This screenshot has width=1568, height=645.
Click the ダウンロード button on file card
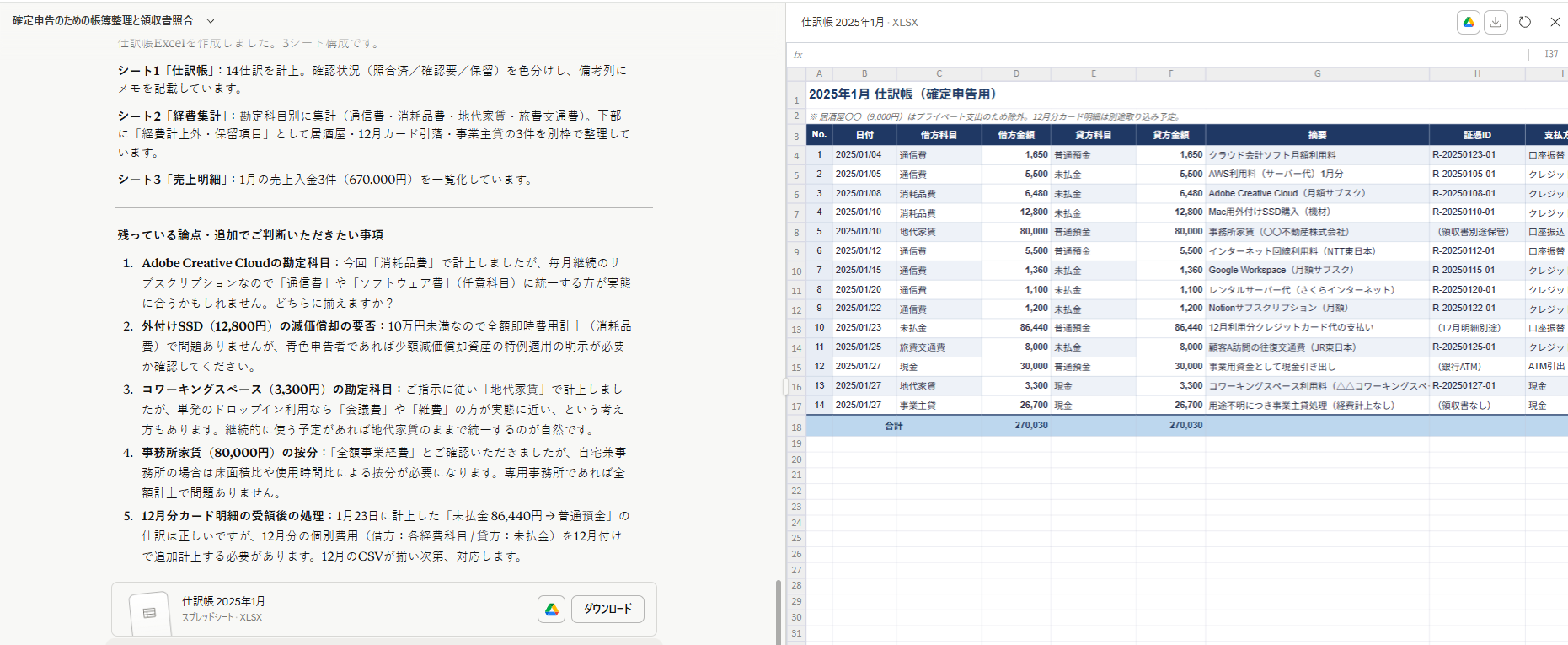click(607, 609)
